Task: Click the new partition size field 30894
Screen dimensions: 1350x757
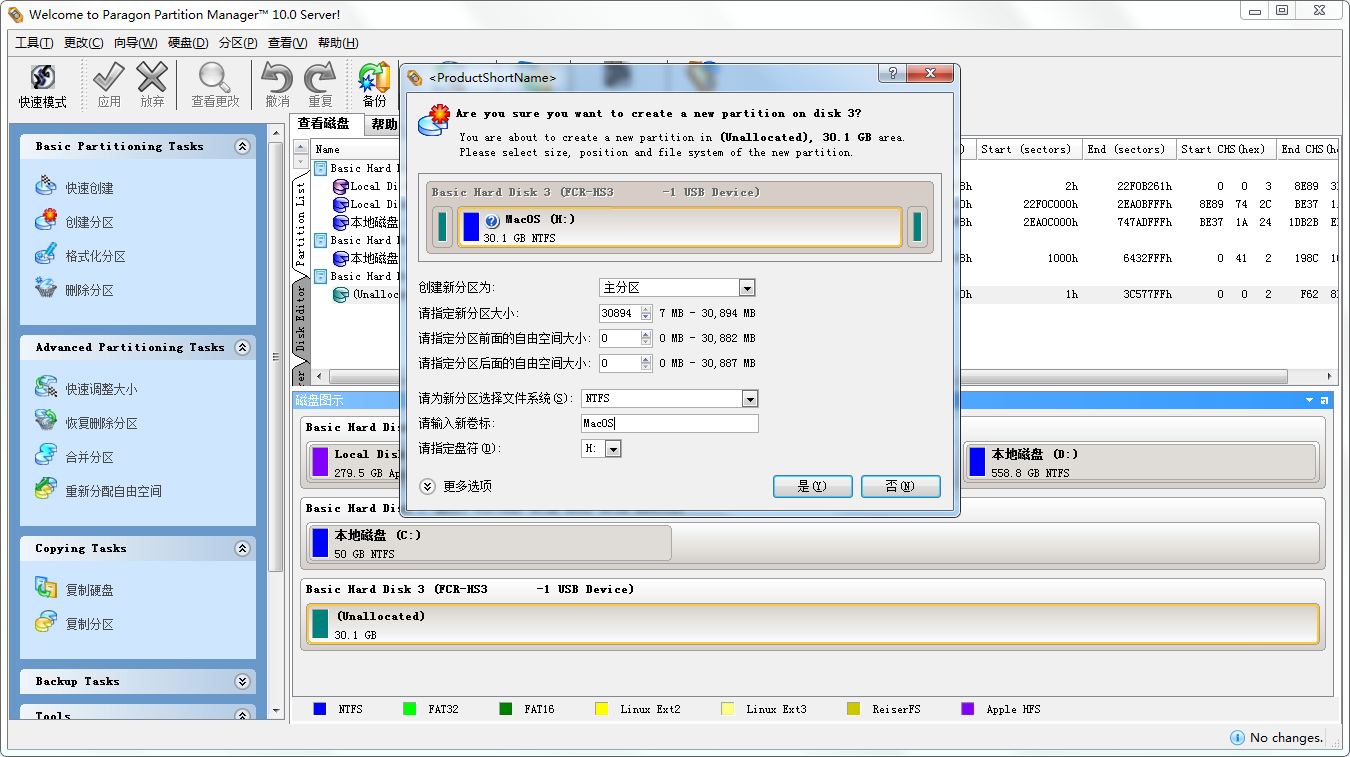Action: point(619,313)
